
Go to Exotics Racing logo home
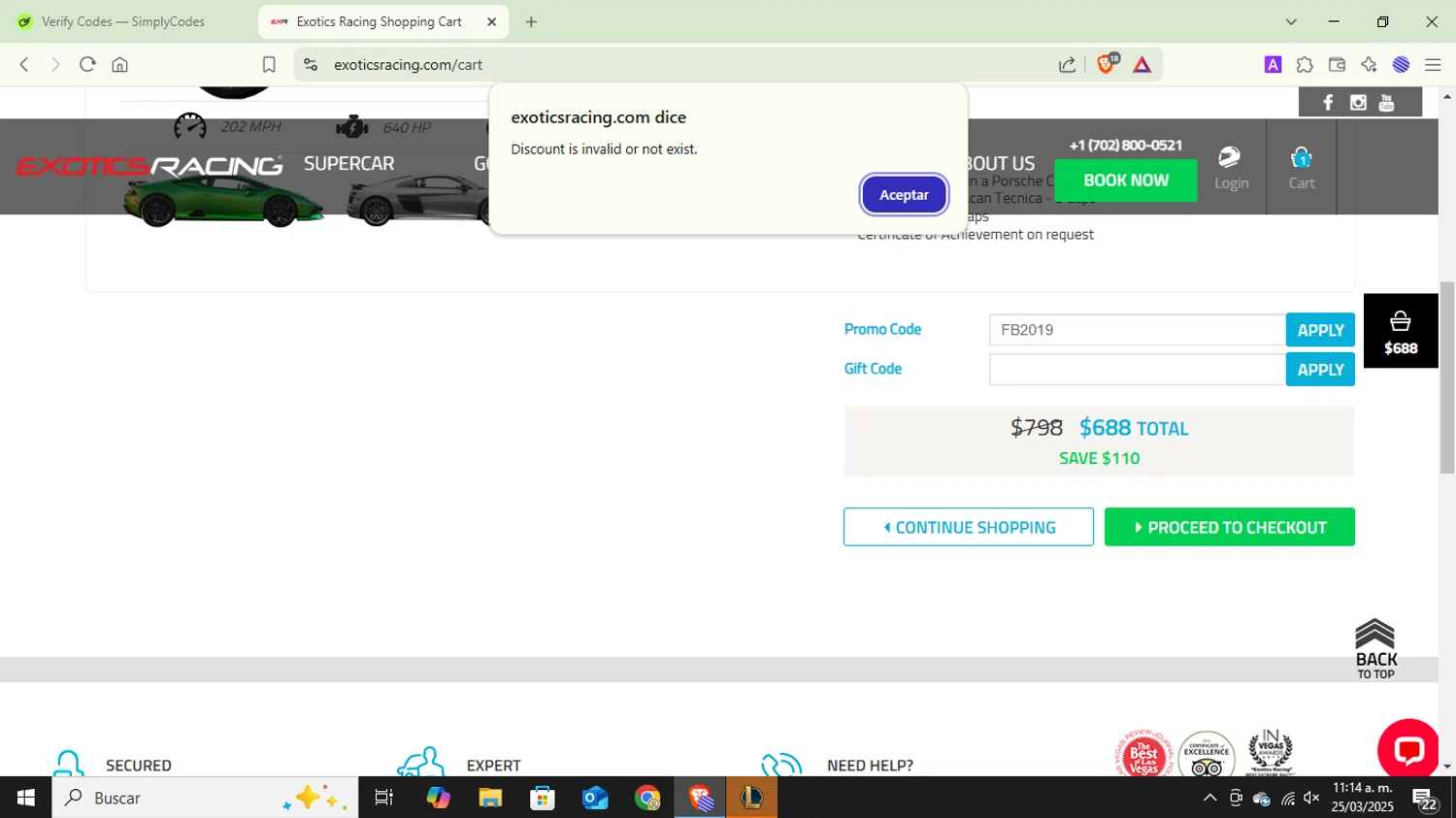[x=149, y=166]
